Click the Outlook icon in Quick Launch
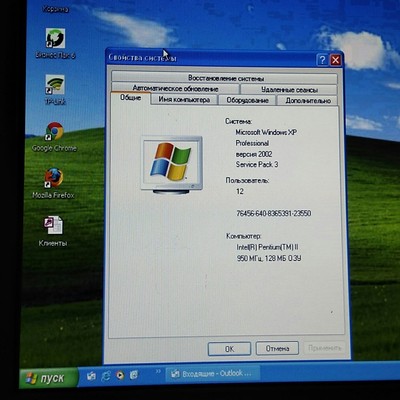The height and width of the screenshot is (400, 400). click(91, 376)
